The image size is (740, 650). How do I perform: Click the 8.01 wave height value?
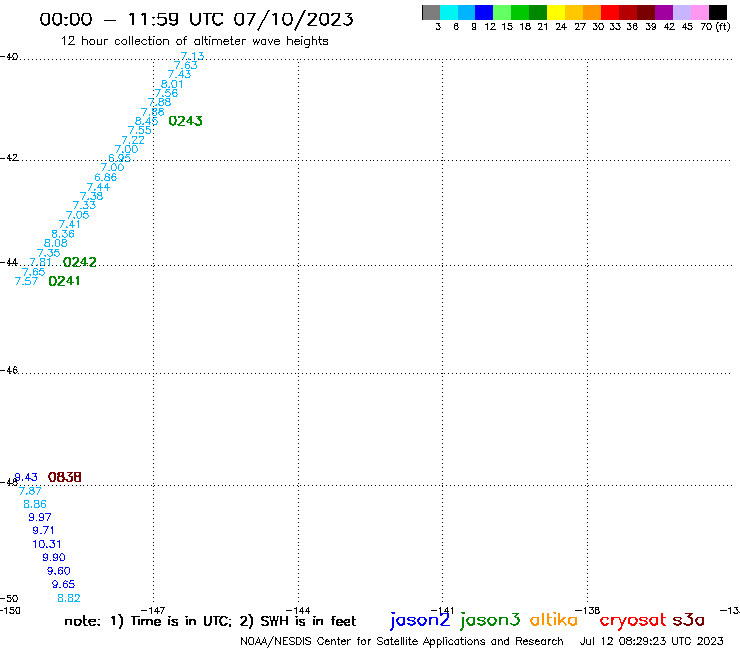pos(172,84)
